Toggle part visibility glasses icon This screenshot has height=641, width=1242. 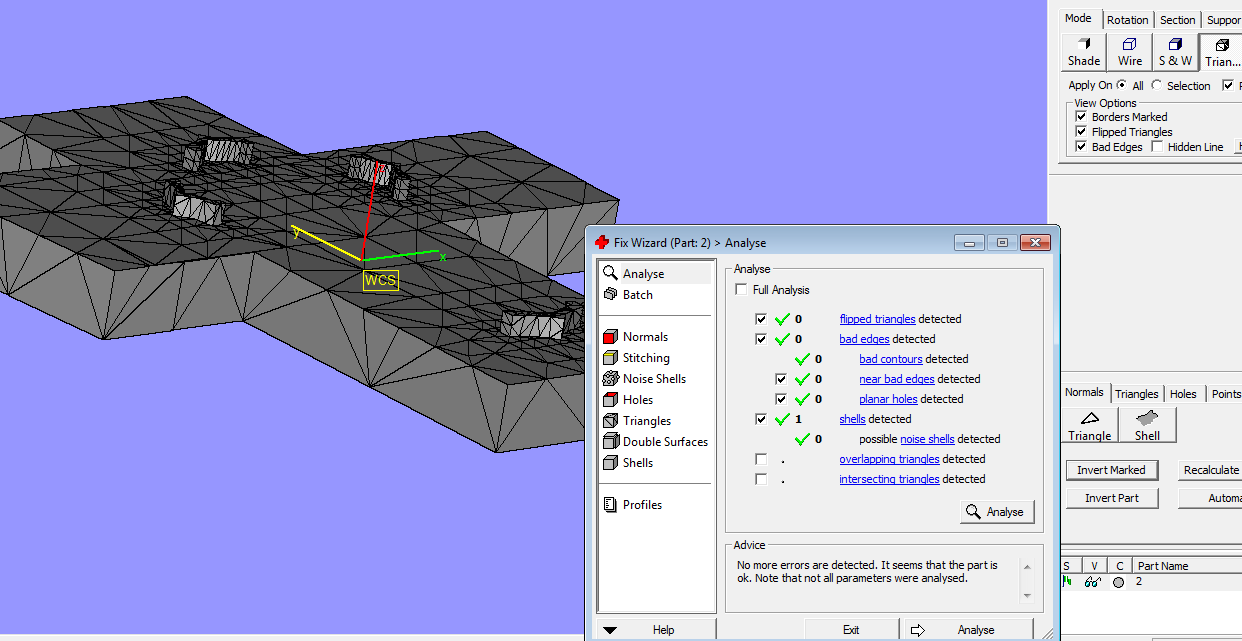(x=1093, y=582)
